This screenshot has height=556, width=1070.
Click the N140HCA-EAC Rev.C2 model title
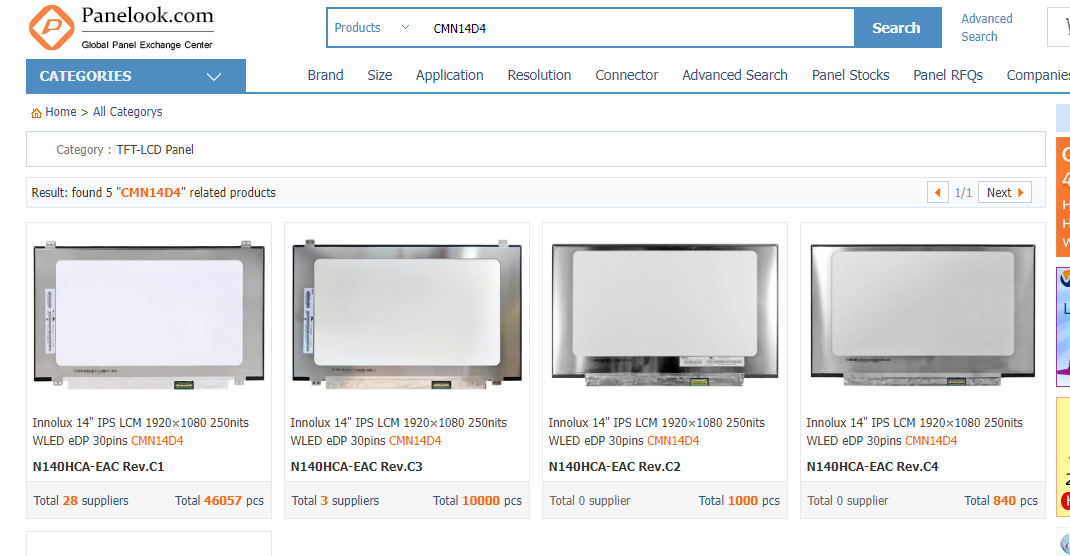click(614, 467)
